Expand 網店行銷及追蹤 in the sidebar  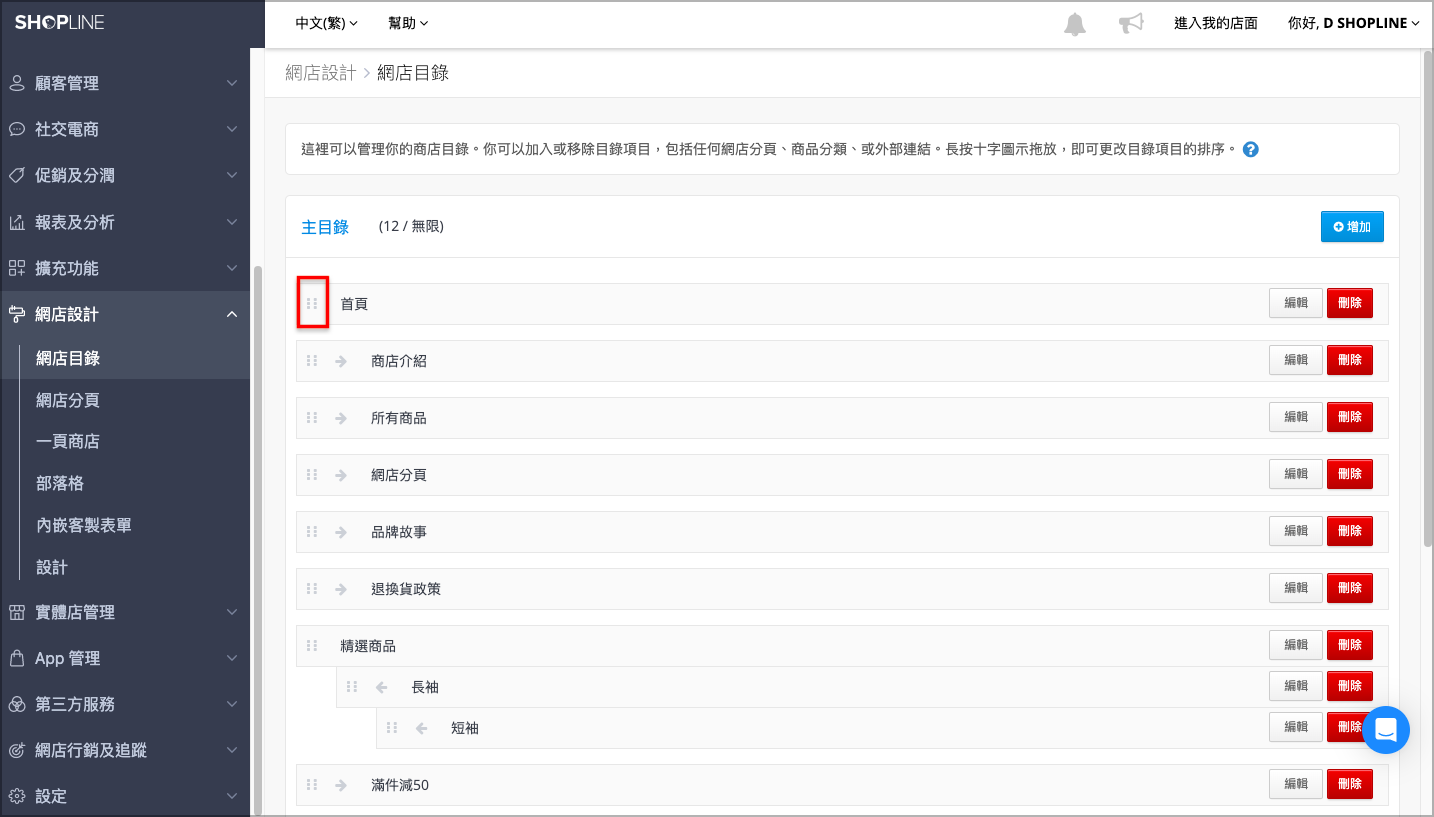pos(125,750)
